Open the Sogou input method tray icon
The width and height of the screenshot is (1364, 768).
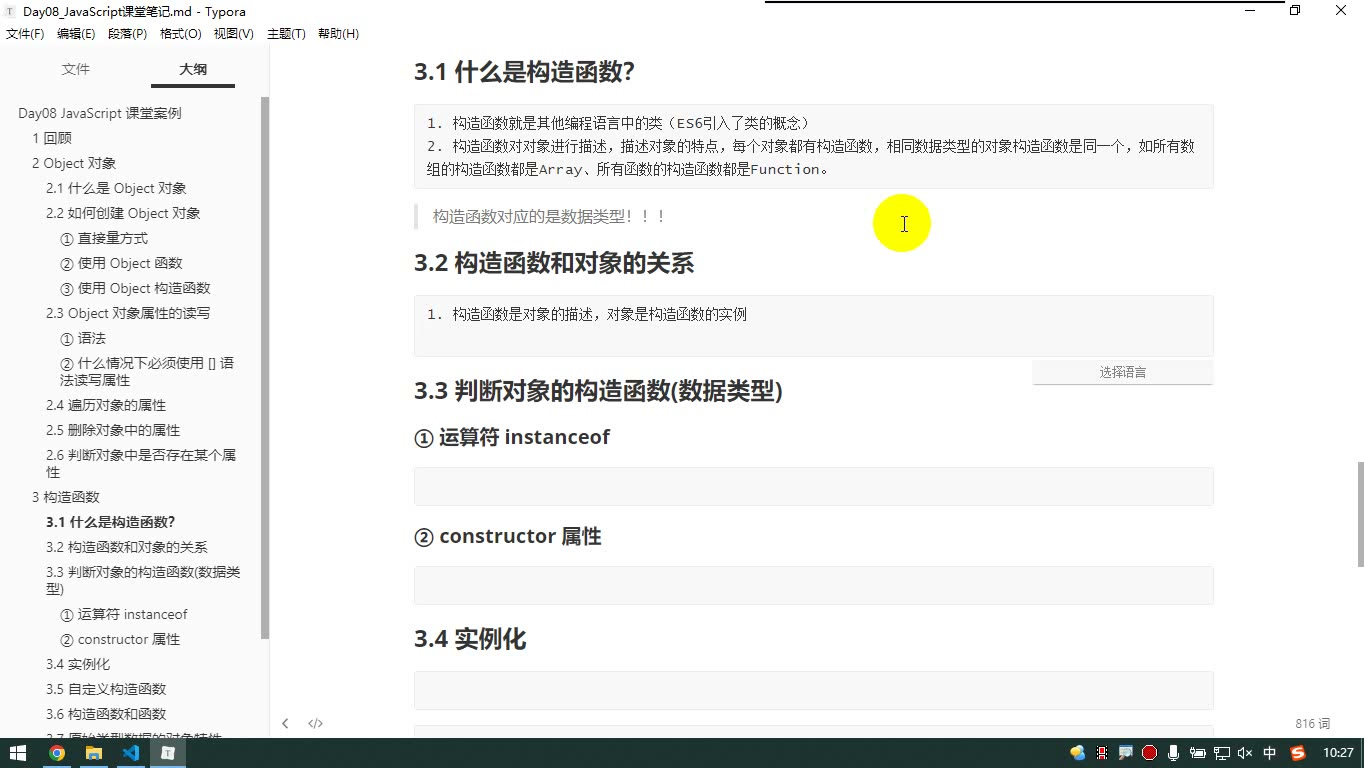pyautogui.click(x=1298, y=753)
